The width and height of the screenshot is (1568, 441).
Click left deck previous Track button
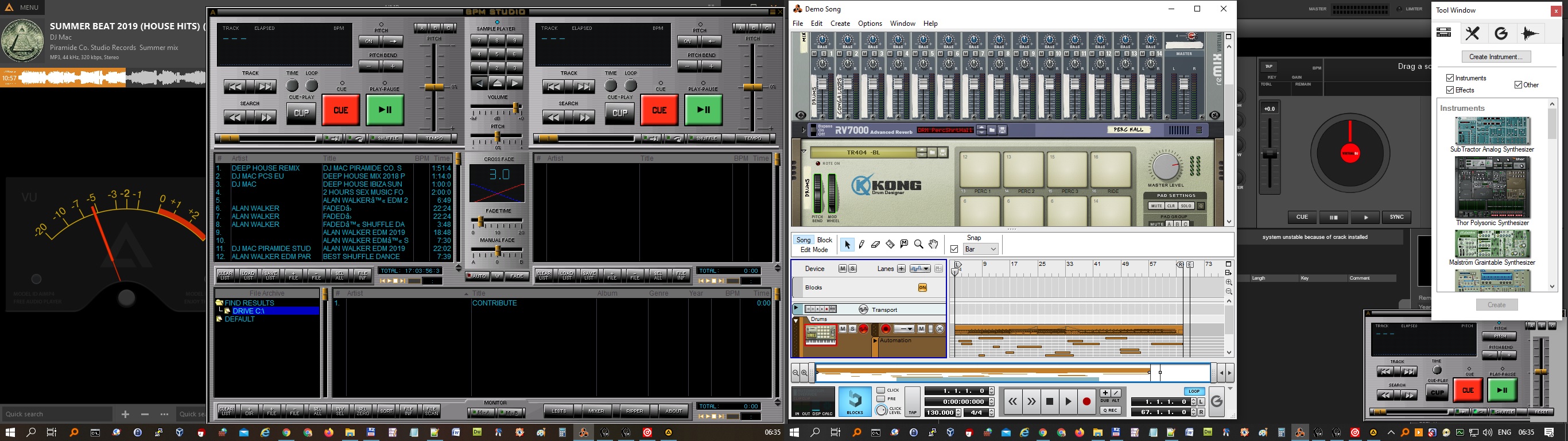[235, 87]
